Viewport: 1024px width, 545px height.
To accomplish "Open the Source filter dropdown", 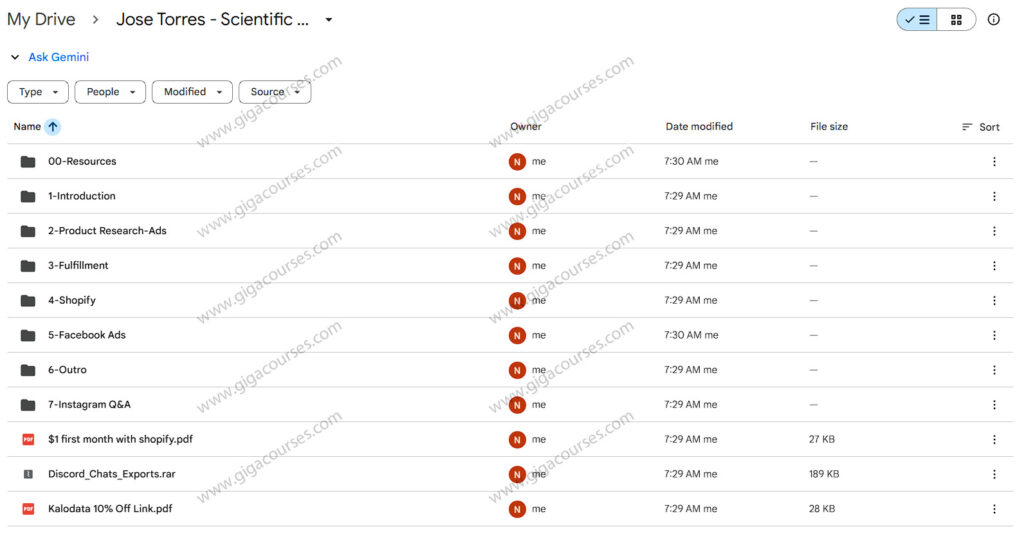I will [274, 92].
